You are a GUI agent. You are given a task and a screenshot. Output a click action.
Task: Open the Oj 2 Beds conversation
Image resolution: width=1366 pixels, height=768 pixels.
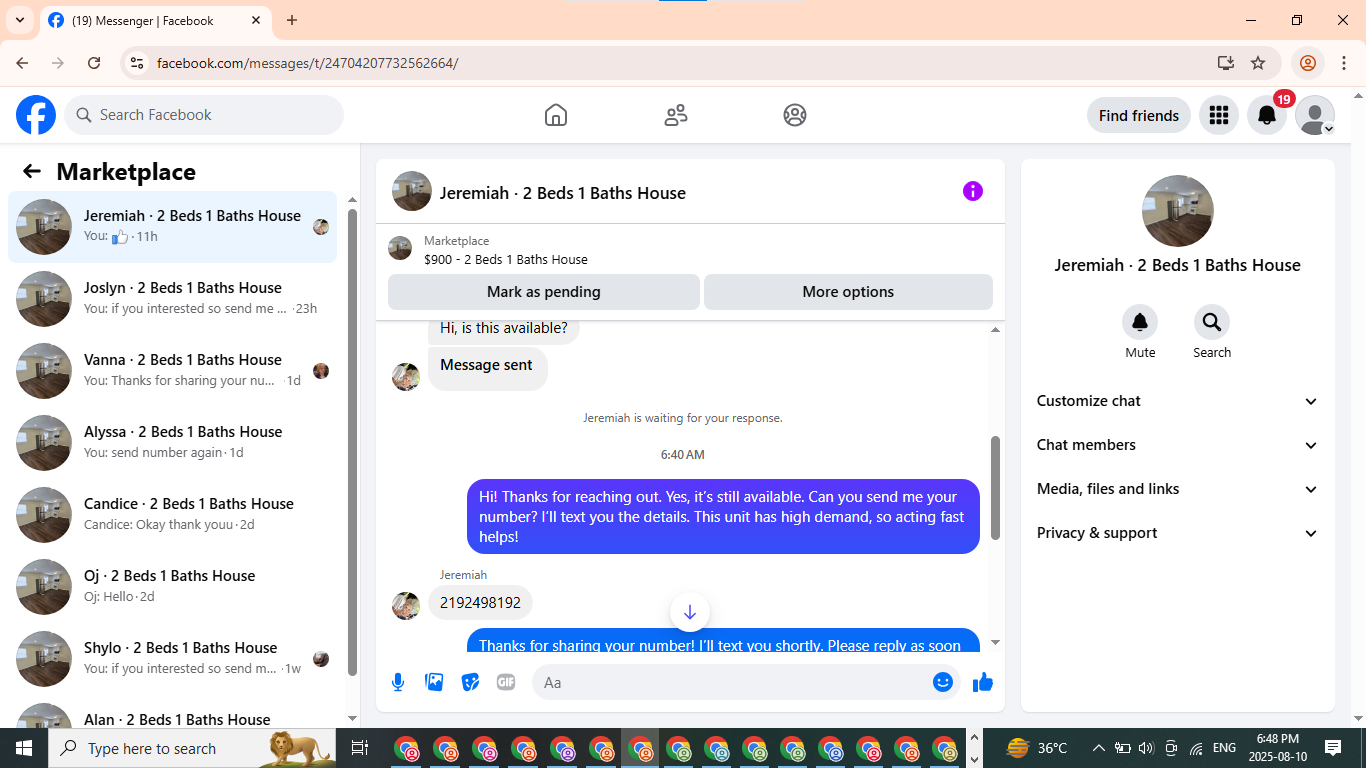(x=173, y=587)
